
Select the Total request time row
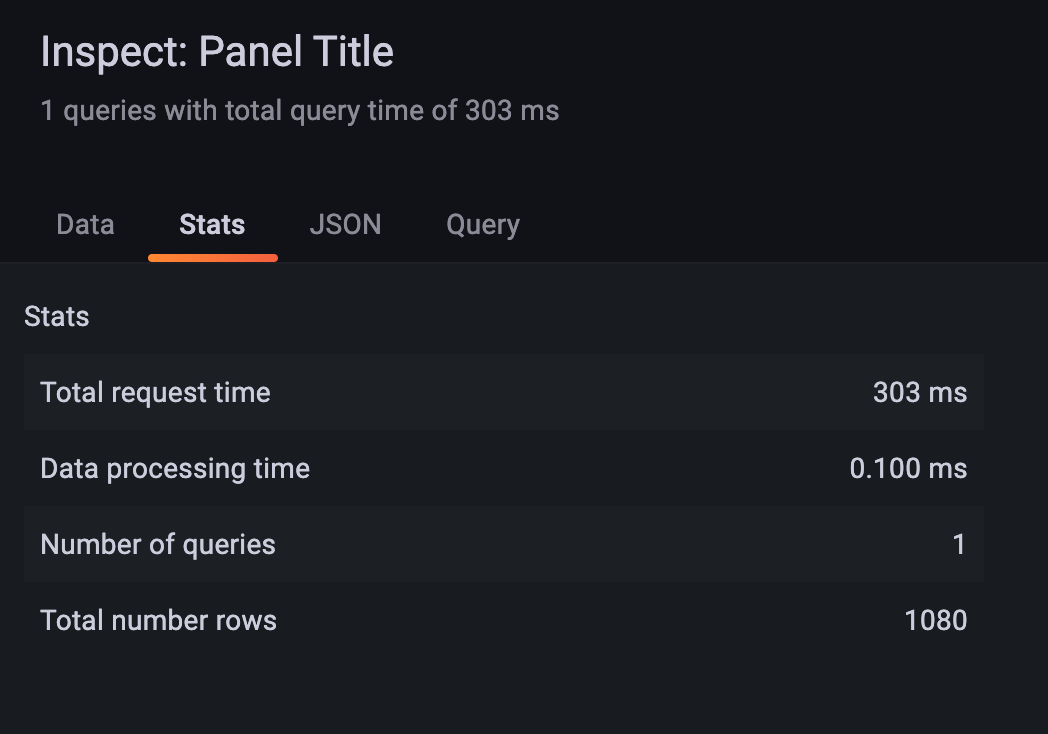504,392
